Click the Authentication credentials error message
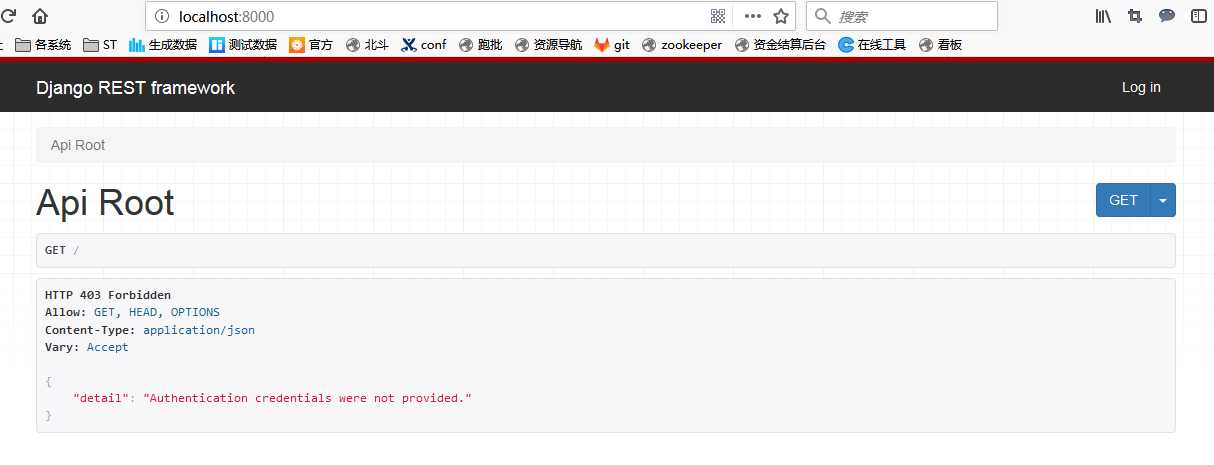This screenshot has width=1214, height=465. [307, 398]
